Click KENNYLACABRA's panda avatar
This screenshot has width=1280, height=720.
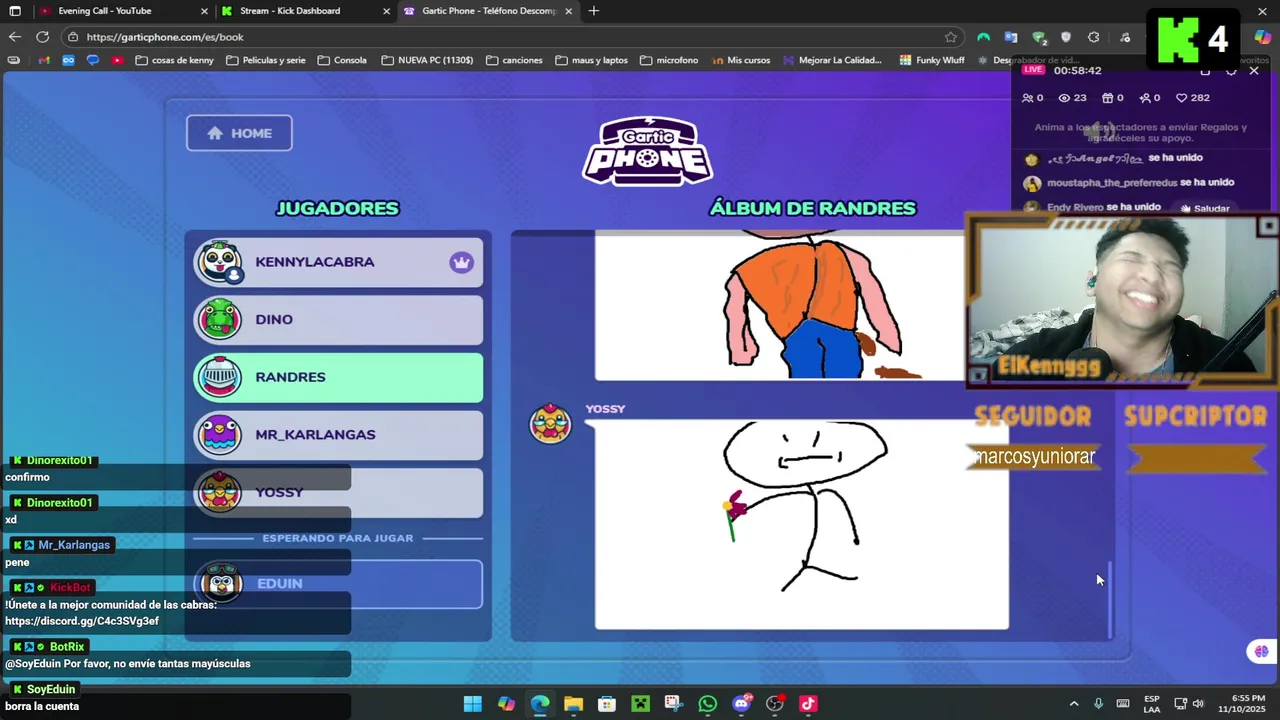[220, 262]
